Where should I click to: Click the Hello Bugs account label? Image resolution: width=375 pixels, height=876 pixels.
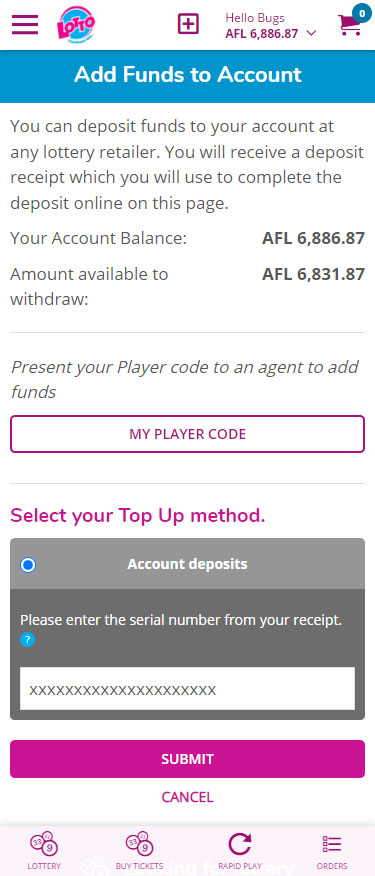click(255, 18)
